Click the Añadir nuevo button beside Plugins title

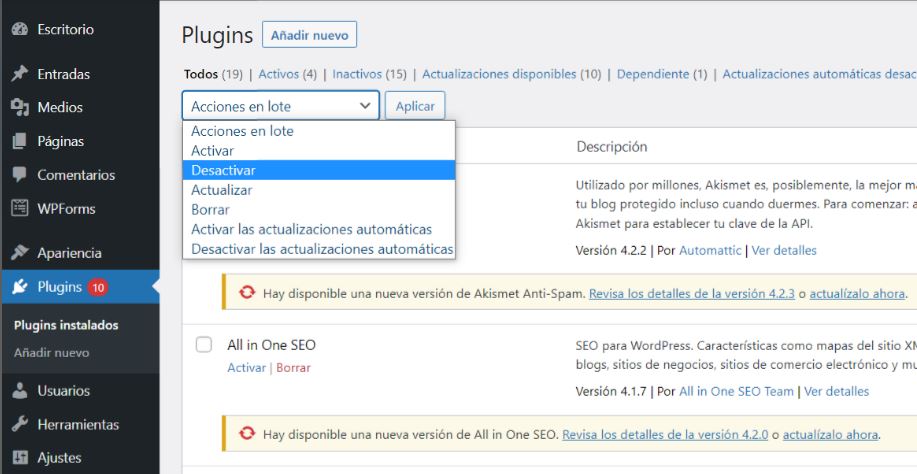309,35
